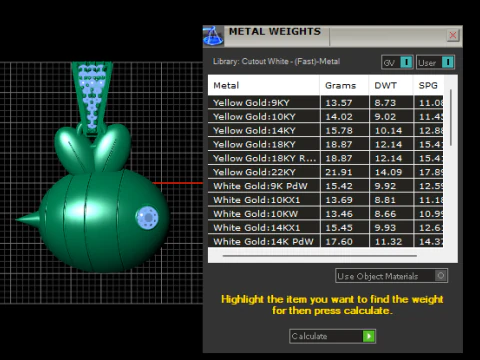
Task: Click the vertical scrollbar of metals table
Action: coord(451,117)
